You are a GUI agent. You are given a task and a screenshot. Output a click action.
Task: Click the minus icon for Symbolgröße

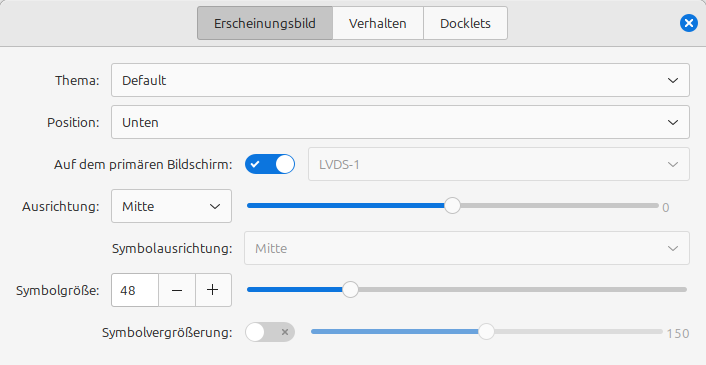pos(177,290)
